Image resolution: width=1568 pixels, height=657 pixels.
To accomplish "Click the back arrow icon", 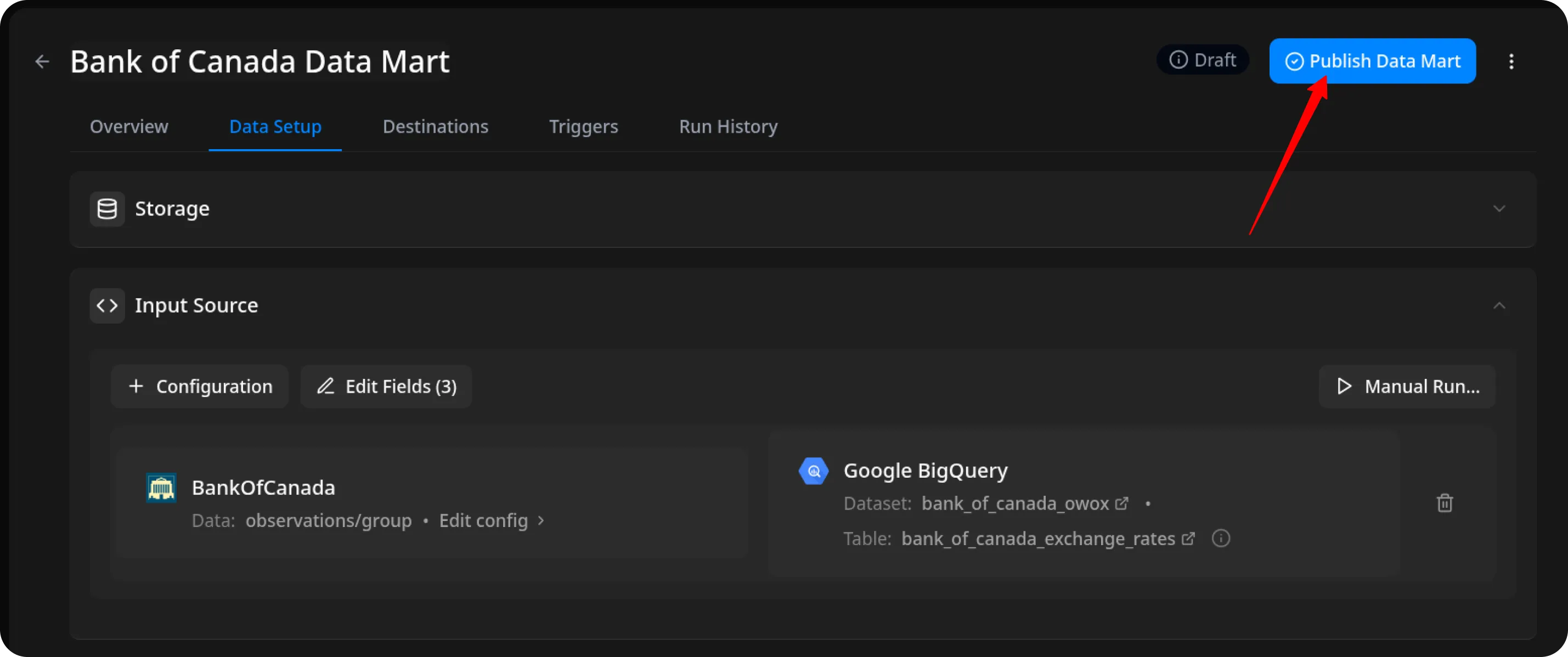I will [42, 61].
